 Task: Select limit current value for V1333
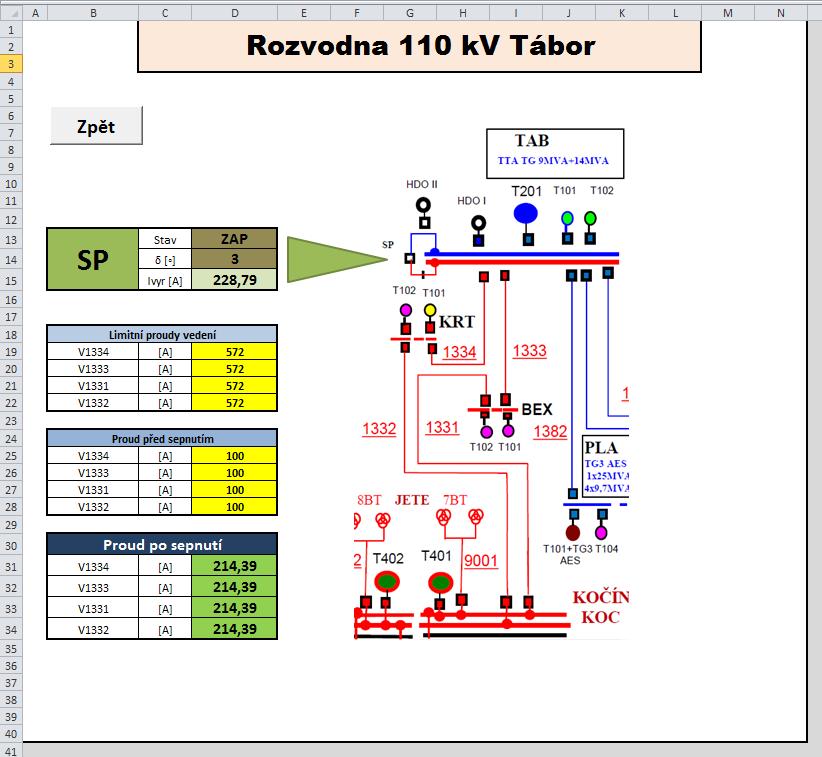234,369
